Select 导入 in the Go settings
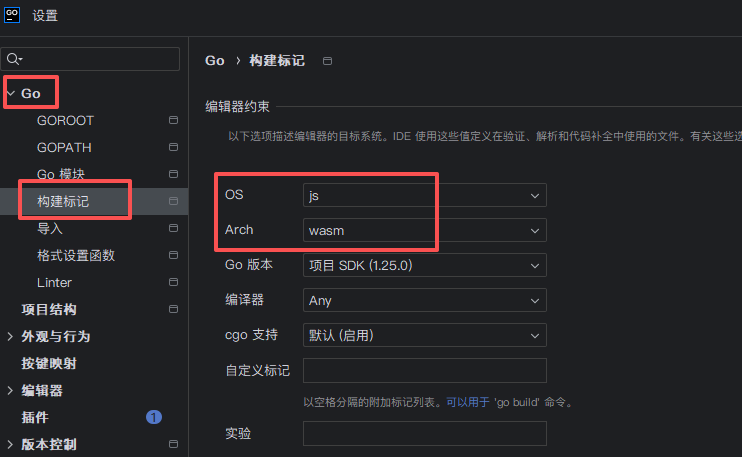 tap(50, 229)
